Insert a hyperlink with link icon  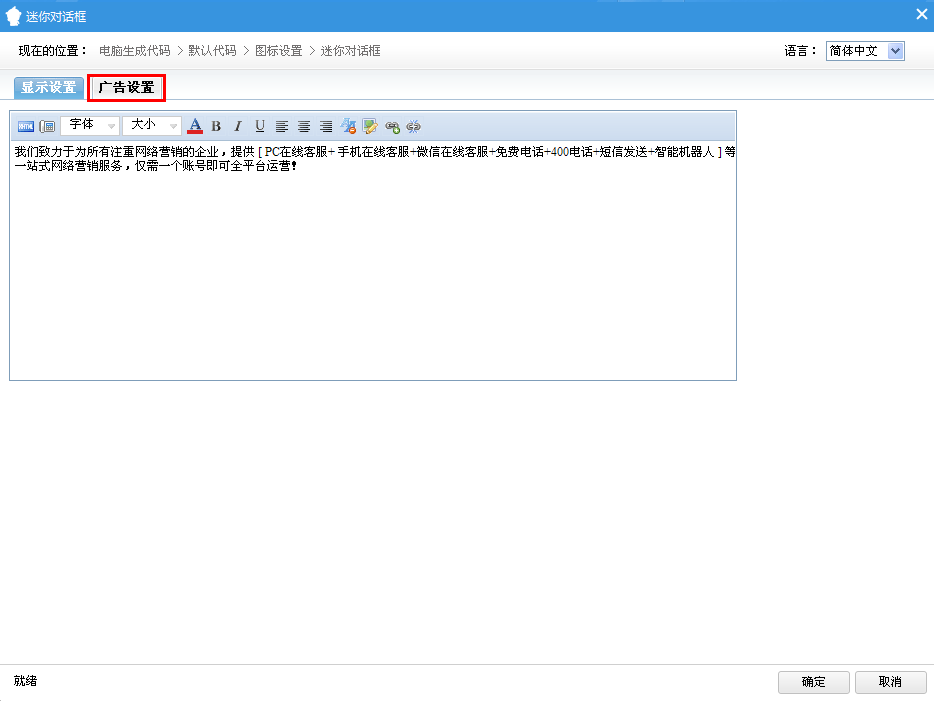[392, 126]
